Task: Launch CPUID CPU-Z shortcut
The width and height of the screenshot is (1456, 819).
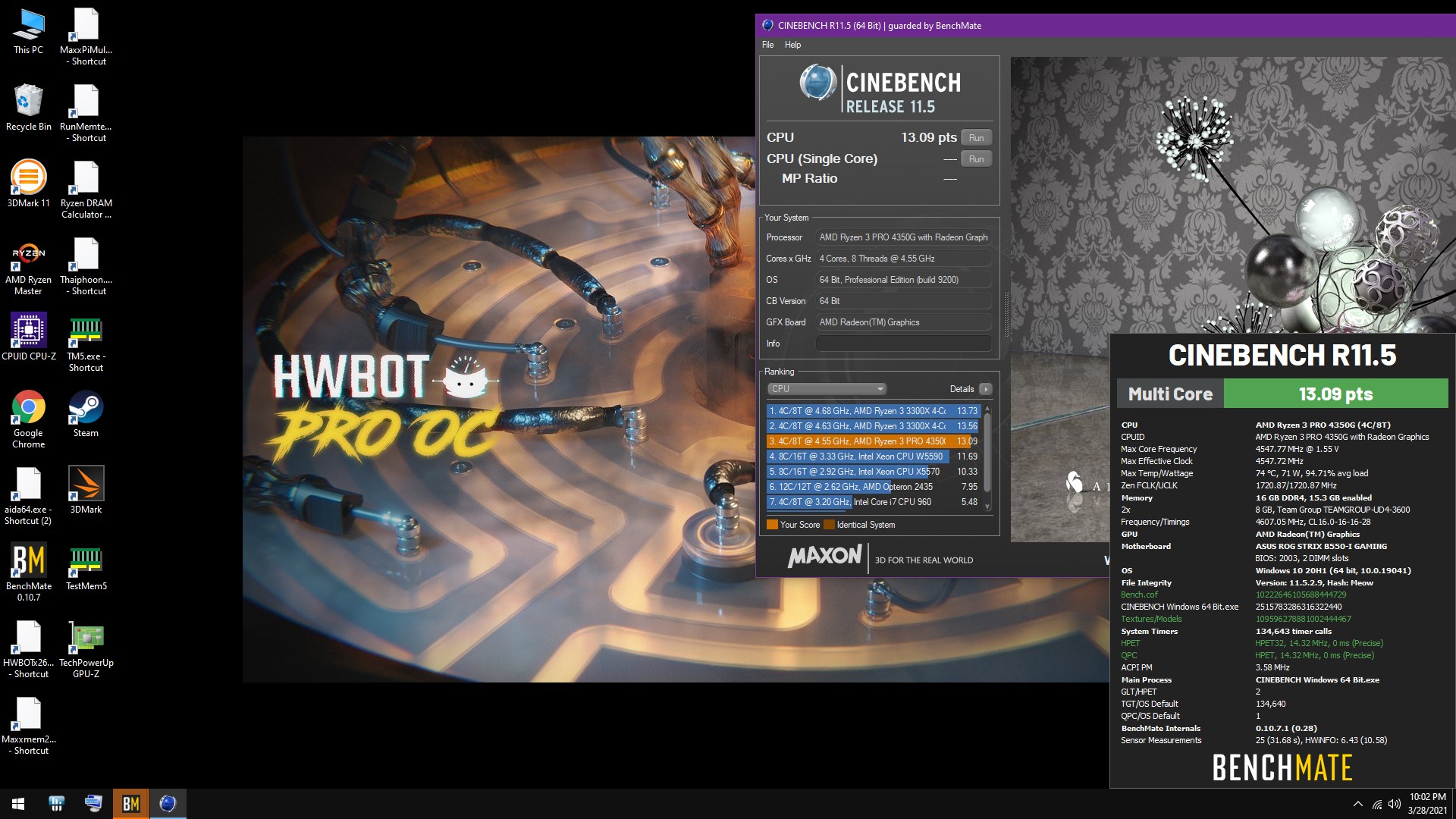Action: [x=28, y=337]
